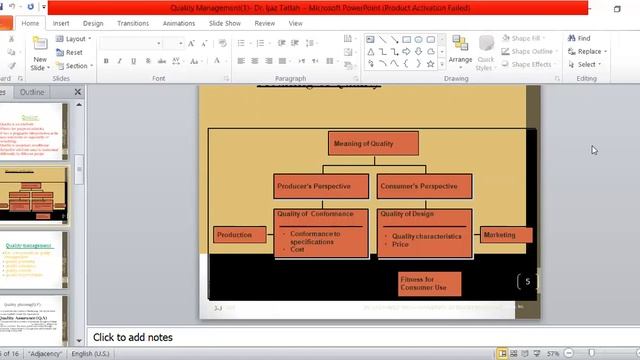Close the slides outline pane
Image resolution: width=640 pixels, height=360 pixels.
(78, 92)
